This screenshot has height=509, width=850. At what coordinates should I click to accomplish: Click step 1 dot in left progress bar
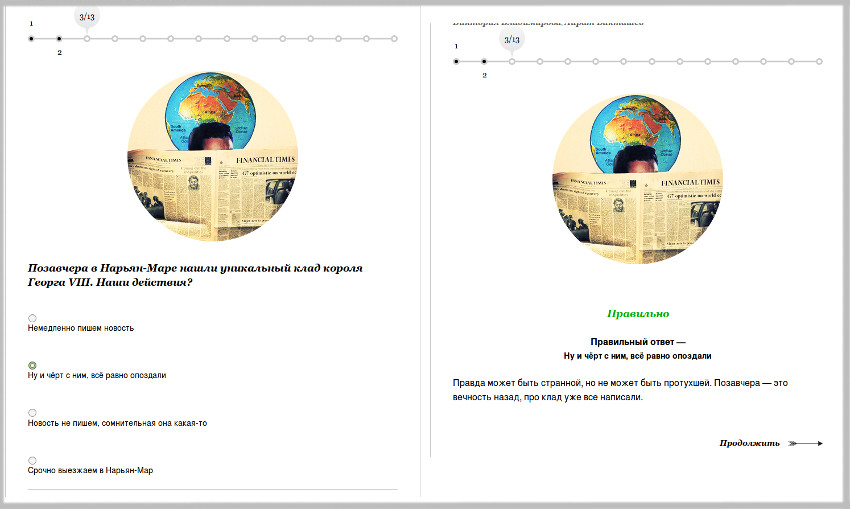(x=31, y=39)
